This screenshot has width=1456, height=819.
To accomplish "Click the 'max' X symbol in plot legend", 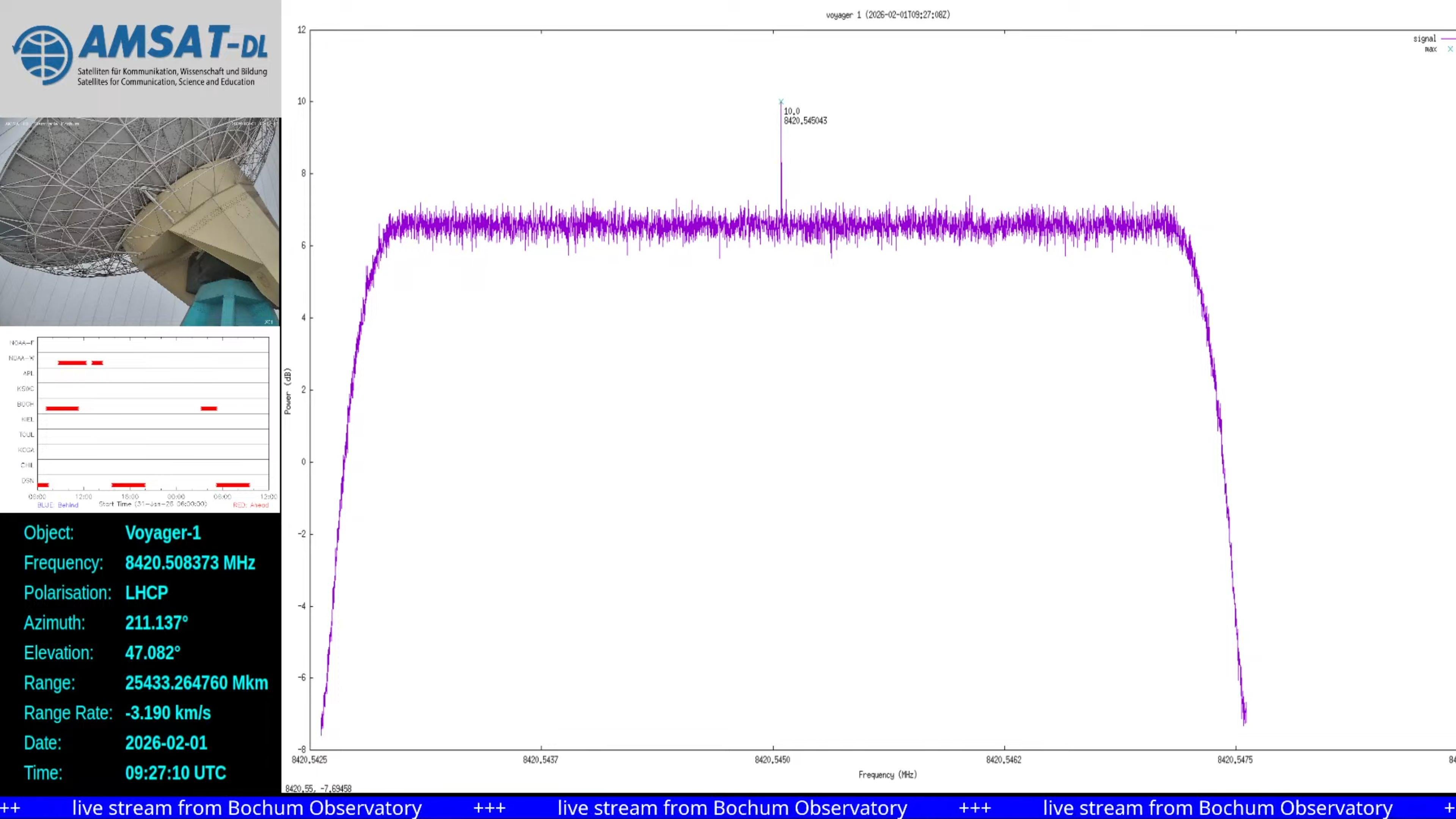I will (1450, 49).
